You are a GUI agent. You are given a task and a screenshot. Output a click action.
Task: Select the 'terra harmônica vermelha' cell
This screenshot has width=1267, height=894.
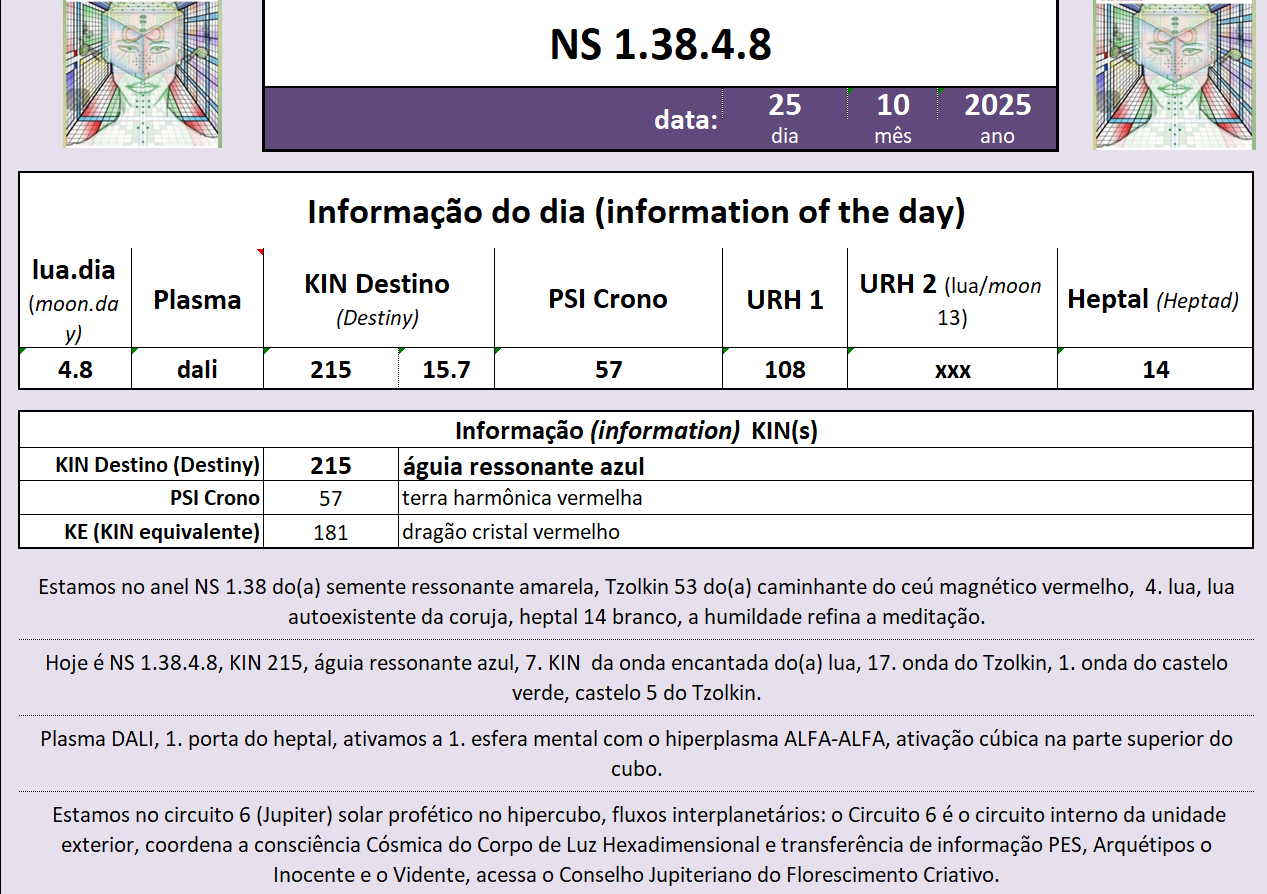coord(824,498)
